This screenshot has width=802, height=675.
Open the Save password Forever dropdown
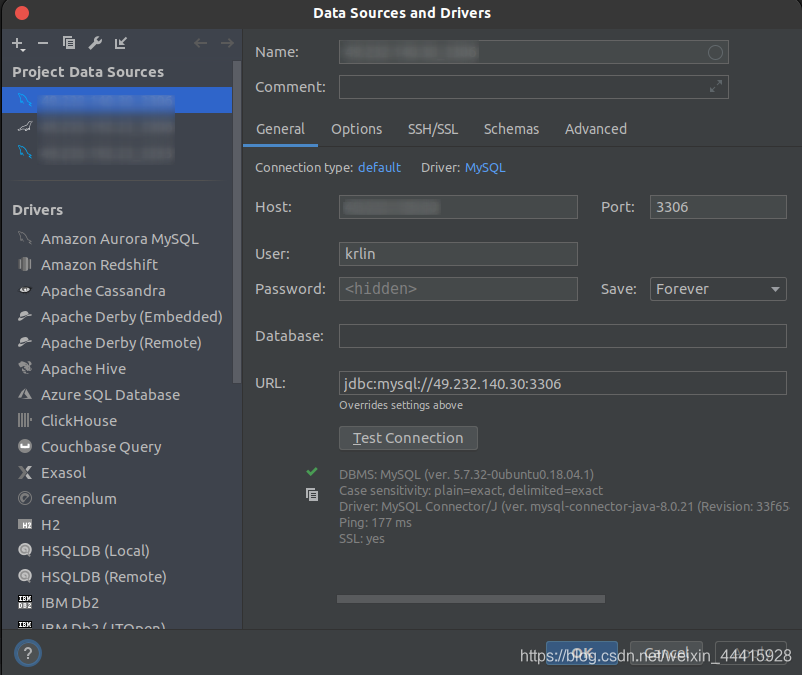coord(718,289)
